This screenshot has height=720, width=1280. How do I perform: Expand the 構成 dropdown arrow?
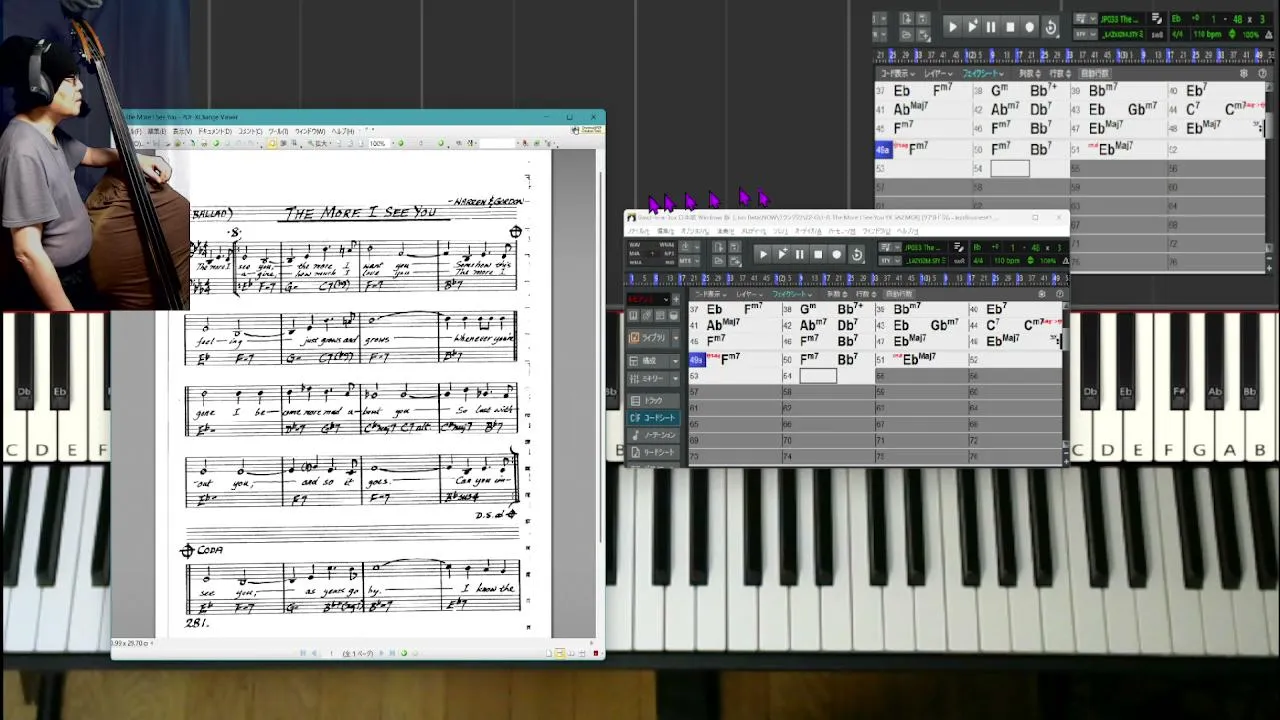click(675, 360)
